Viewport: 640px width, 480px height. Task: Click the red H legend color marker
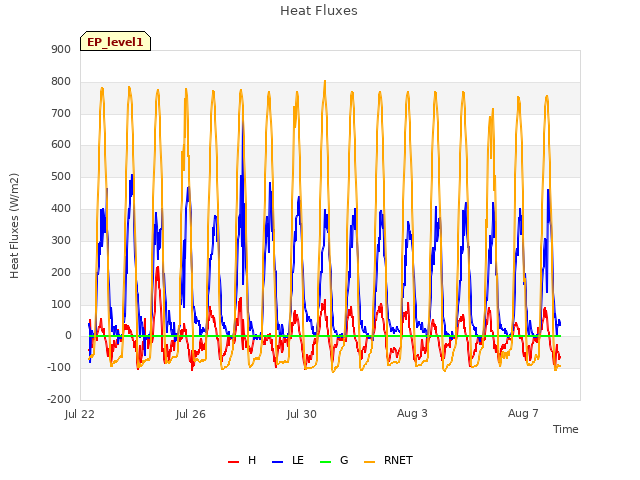[x=233, y=462]
